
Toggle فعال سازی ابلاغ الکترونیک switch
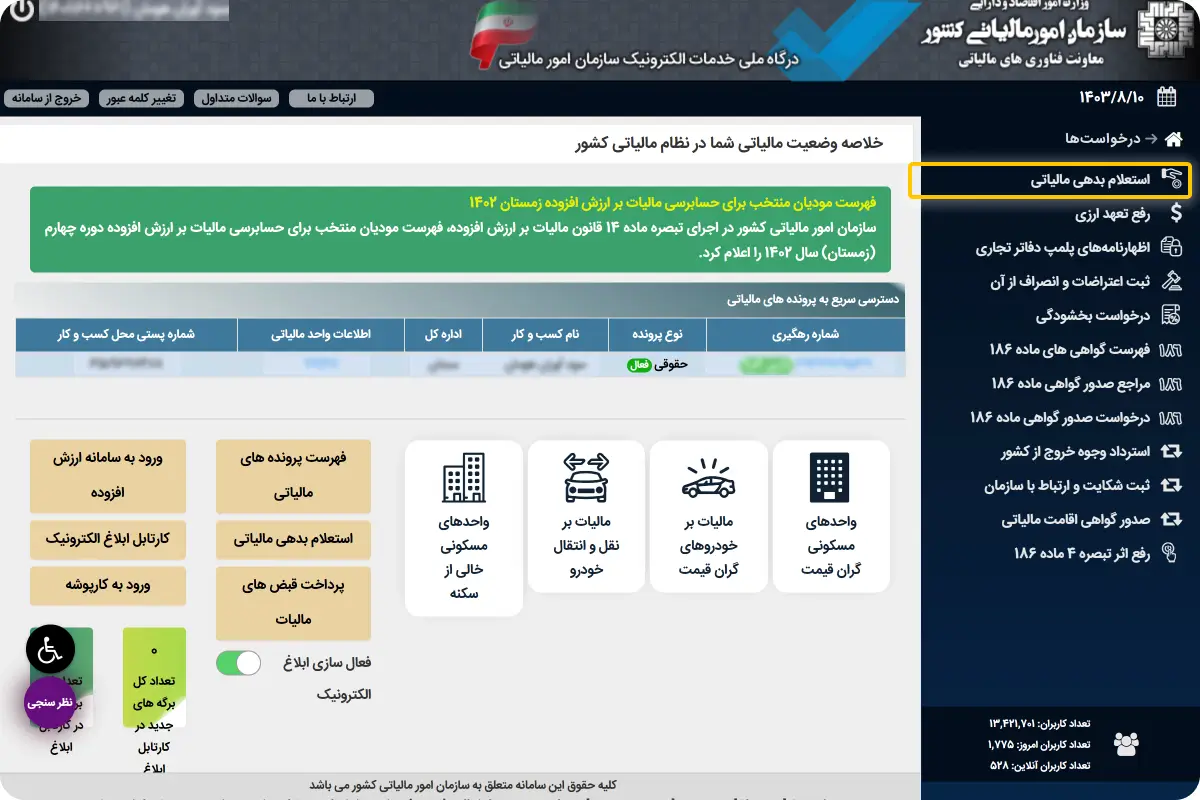(238, 663)
